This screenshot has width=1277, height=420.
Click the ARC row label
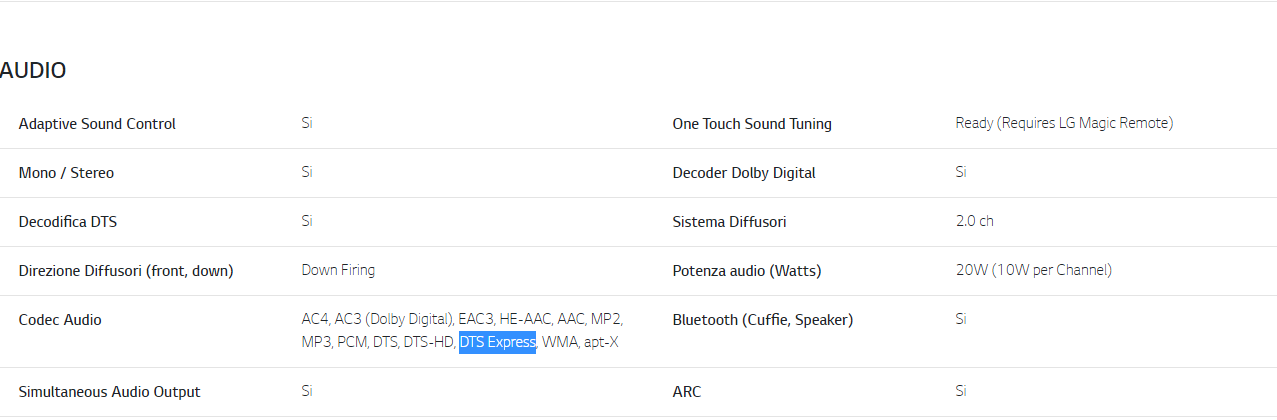click(687, 392)
